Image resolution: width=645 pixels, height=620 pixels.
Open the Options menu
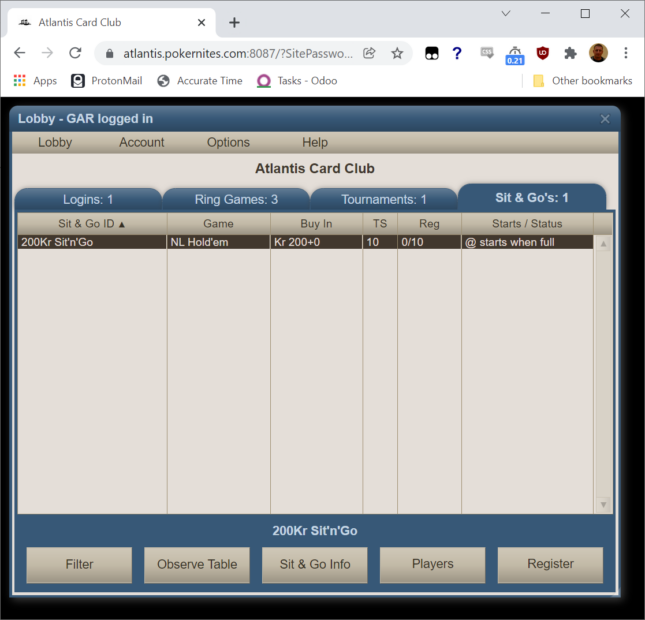[228, 143]
